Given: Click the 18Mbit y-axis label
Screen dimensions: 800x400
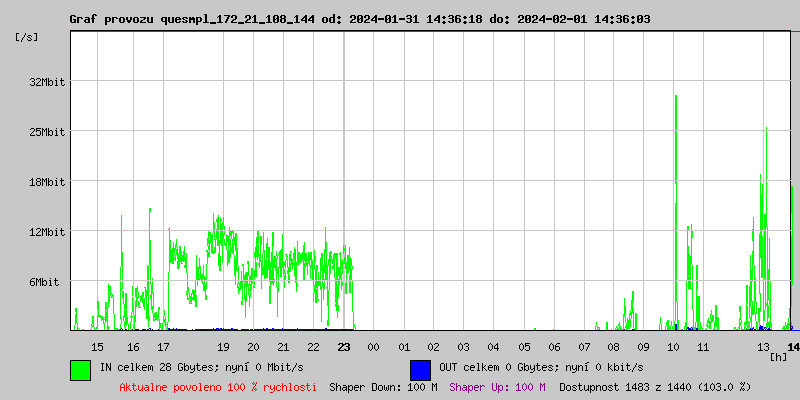Looking at the screenshot, I should [47, 182].
